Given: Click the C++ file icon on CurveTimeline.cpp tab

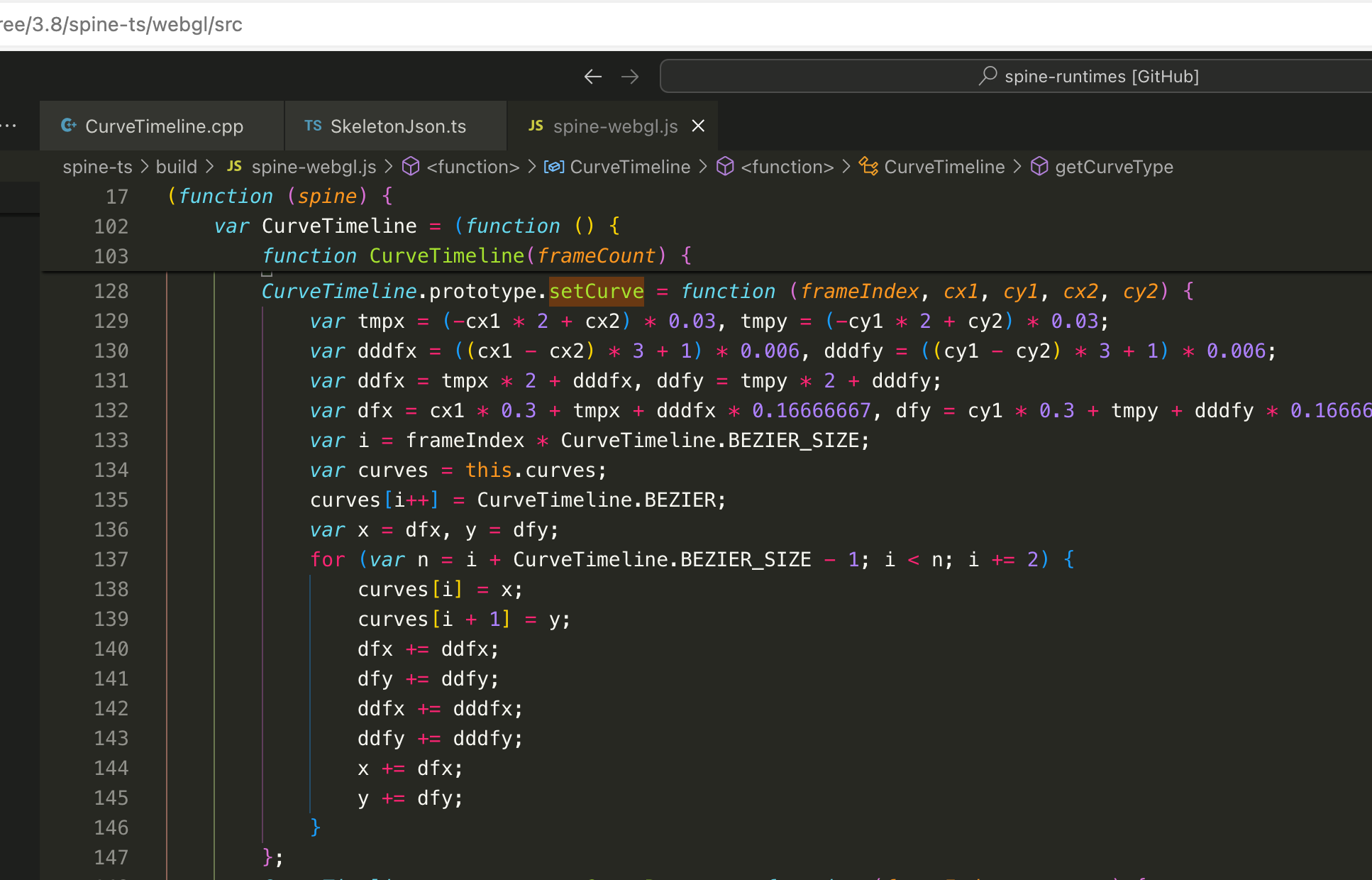Looking at the screenshot, I should tap(69, 126).
